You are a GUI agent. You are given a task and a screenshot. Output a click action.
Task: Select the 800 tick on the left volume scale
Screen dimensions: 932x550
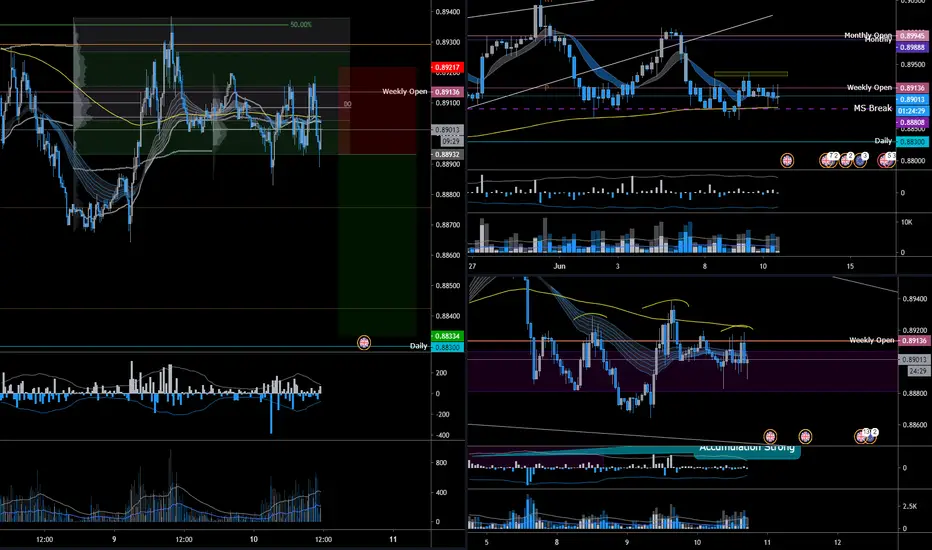coord(442,463)
